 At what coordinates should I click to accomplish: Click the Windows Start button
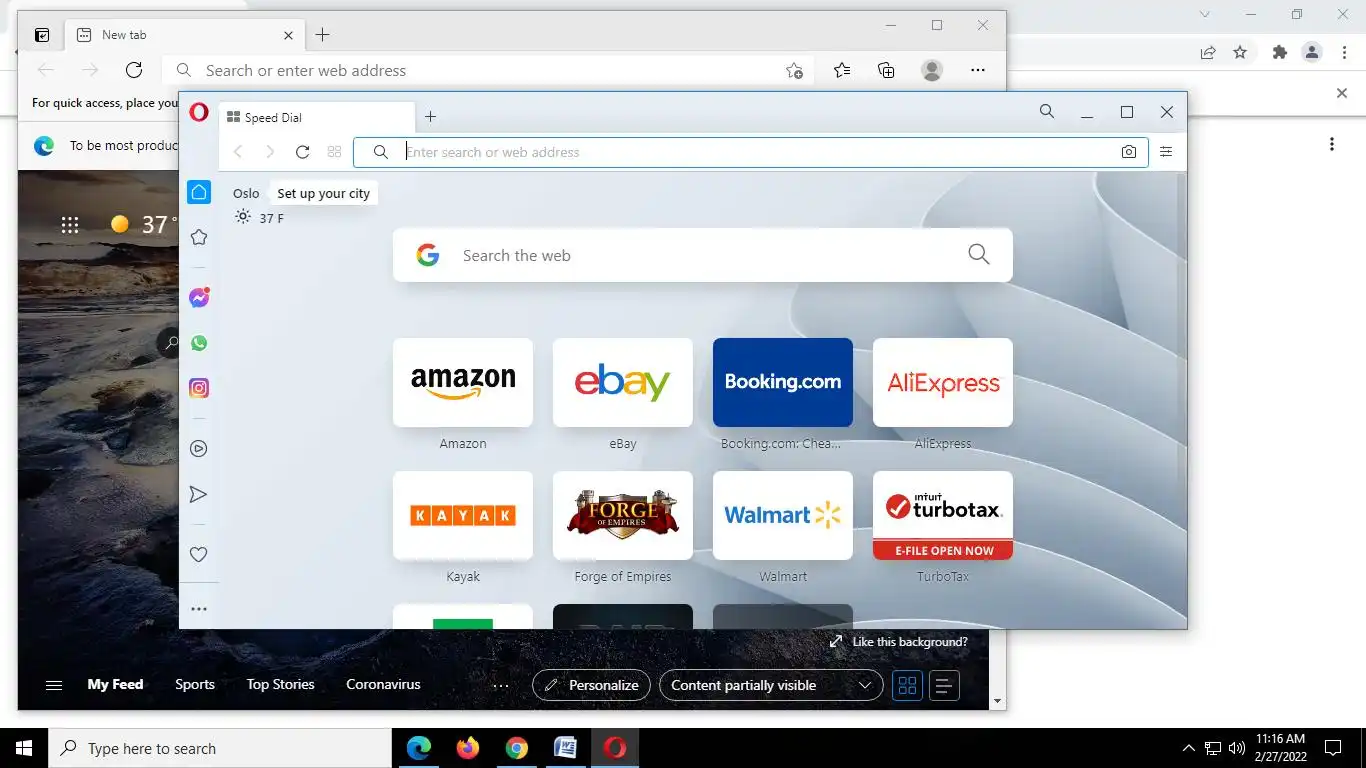pyautogui.click(x=24, y=748)
